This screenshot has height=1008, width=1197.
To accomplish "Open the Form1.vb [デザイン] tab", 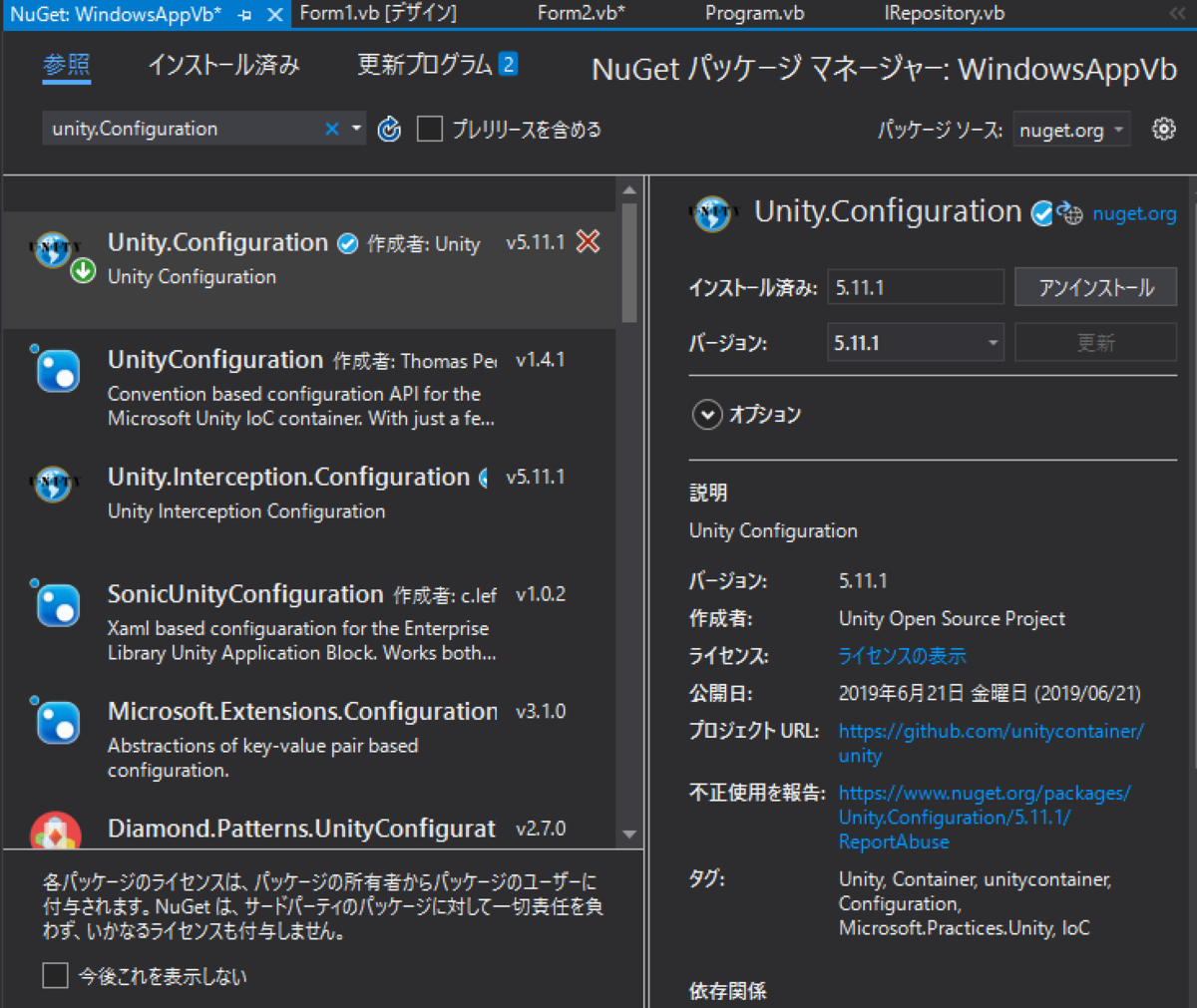I will (x=378, y=14).
